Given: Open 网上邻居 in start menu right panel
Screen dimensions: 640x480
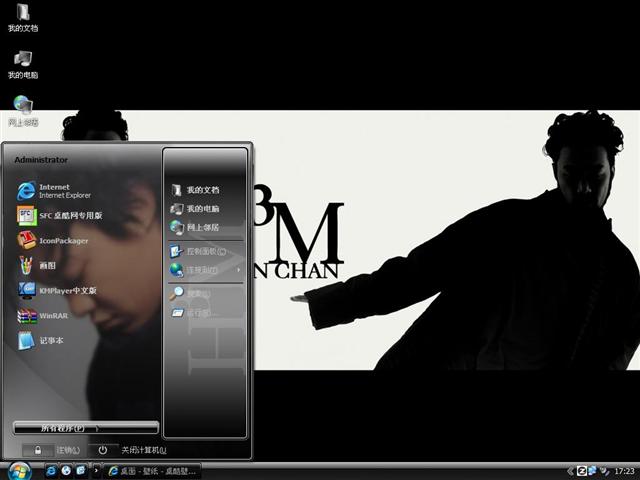Looking at the screenshot, I should coord(195,227).
